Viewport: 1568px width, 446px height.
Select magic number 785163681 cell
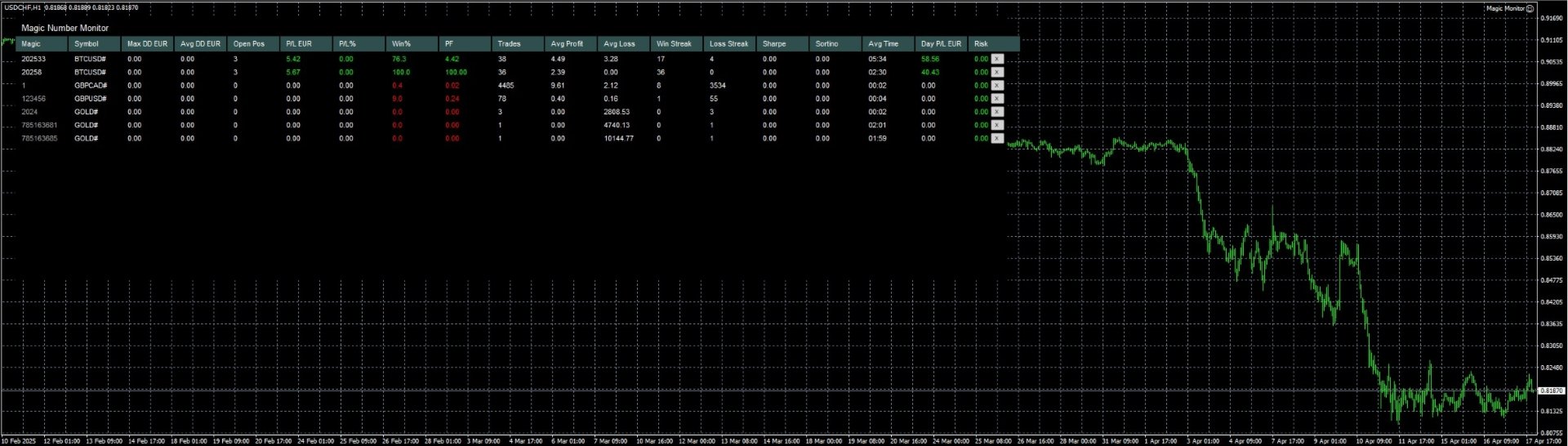click(39, 125)
